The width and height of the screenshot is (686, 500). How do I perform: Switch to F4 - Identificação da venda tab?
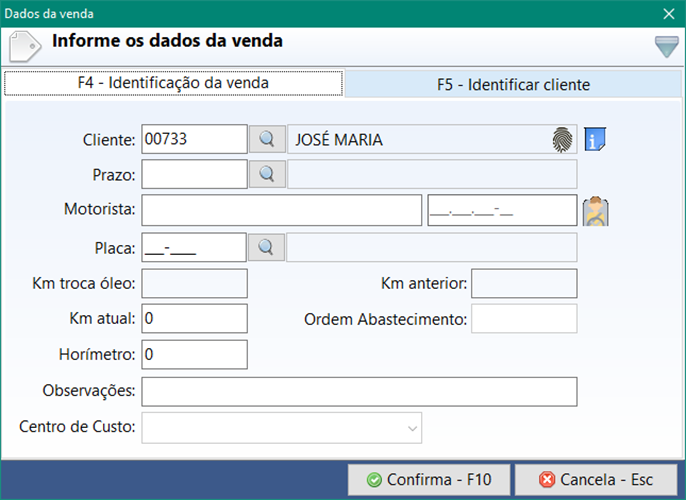pyautogui.click(x=173, y=83)
